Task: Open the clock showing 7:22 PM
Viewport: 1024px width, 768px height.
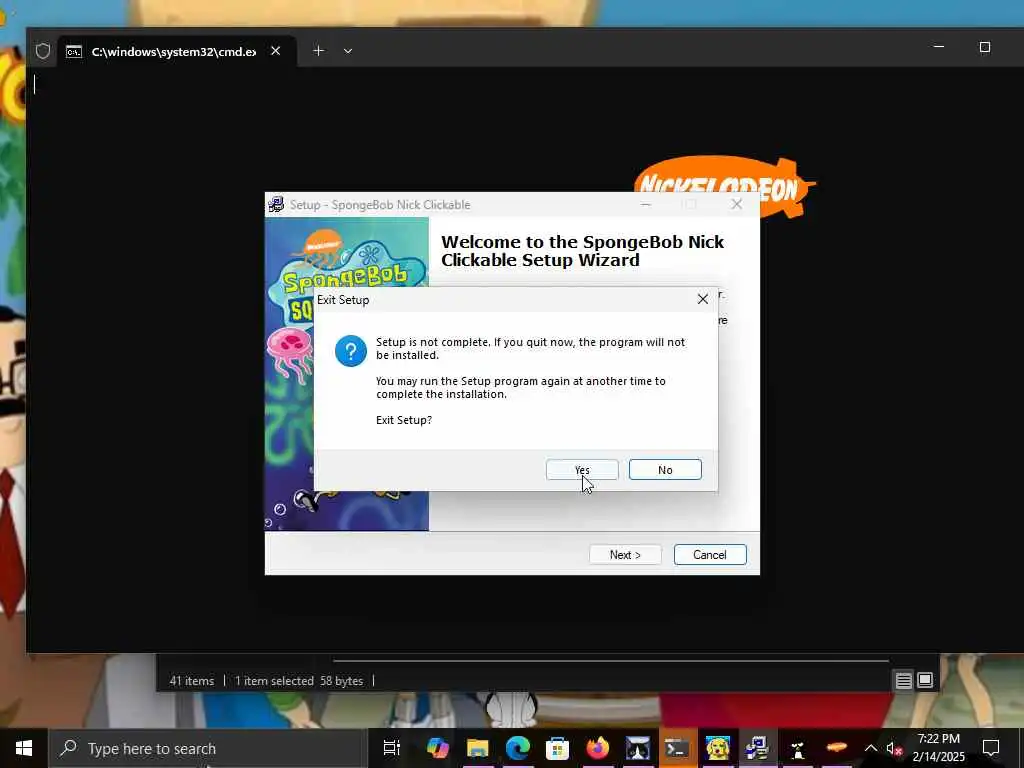Action: tap(938, 748)
